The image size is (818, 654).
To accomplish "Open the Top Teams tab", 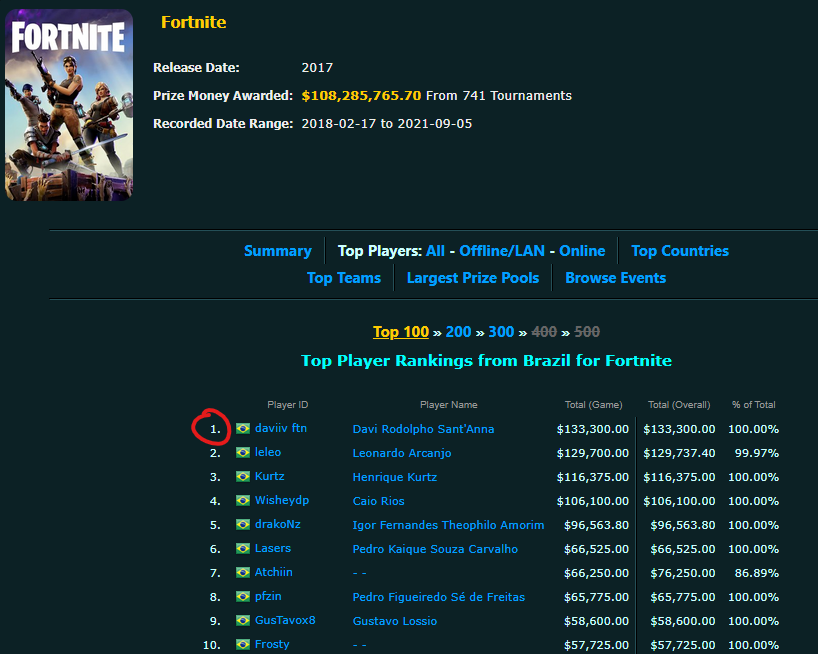I will click(344, 278).
